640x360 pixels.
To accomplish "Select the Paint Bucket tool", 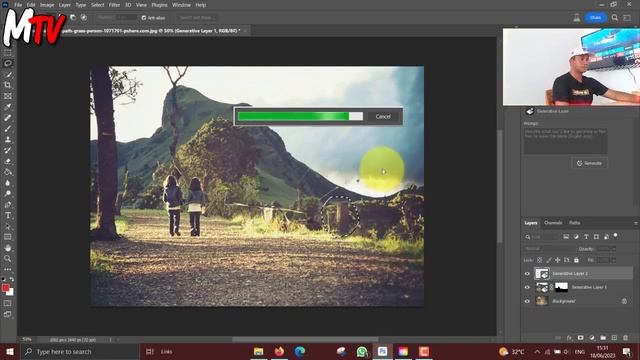I will click(8, 172).
